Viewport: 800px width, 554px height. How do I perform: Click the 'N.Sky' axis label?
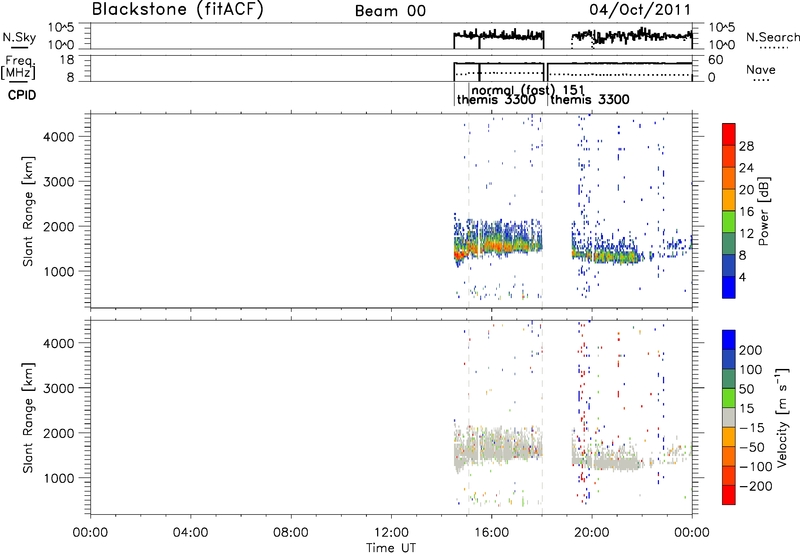click(x=19, y=37)
